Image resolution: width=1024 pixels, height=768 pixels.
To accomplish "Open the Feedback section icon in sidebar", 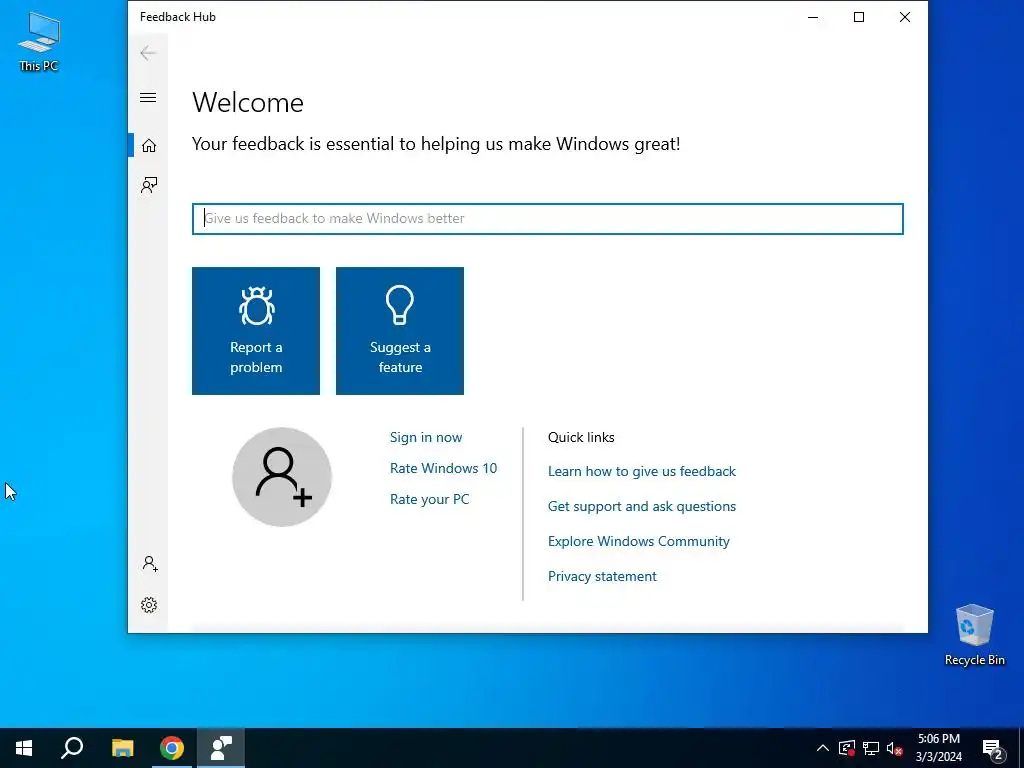I will 149,185.
